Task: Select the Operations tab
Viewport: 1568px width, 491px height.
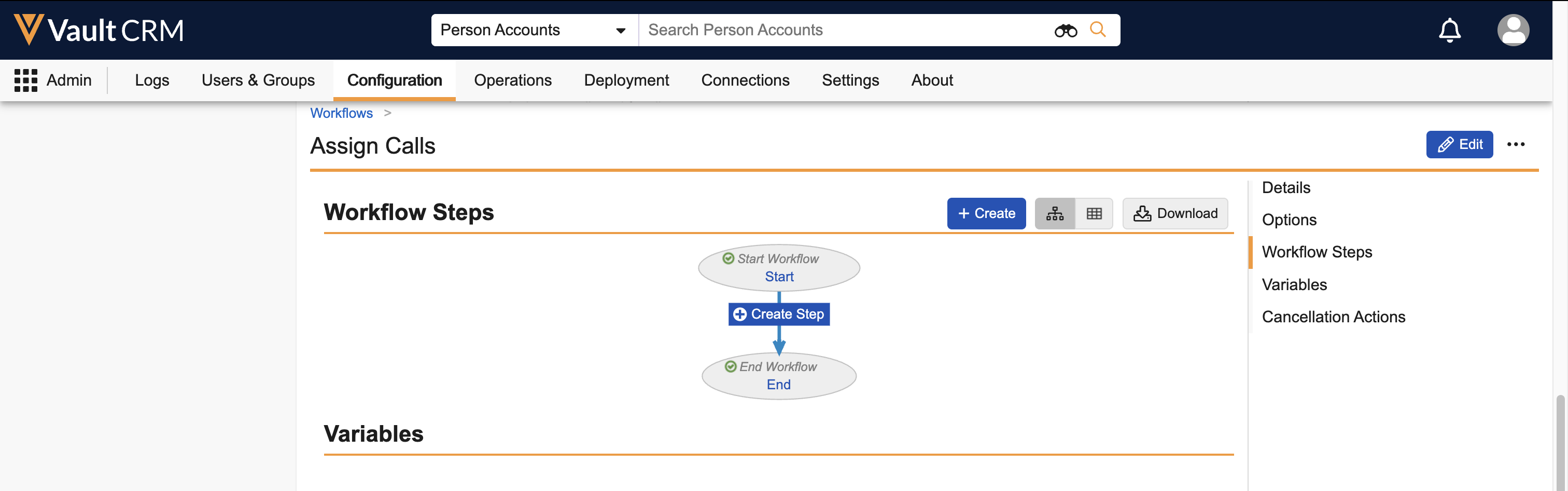Action: click(x=512, y=80)
